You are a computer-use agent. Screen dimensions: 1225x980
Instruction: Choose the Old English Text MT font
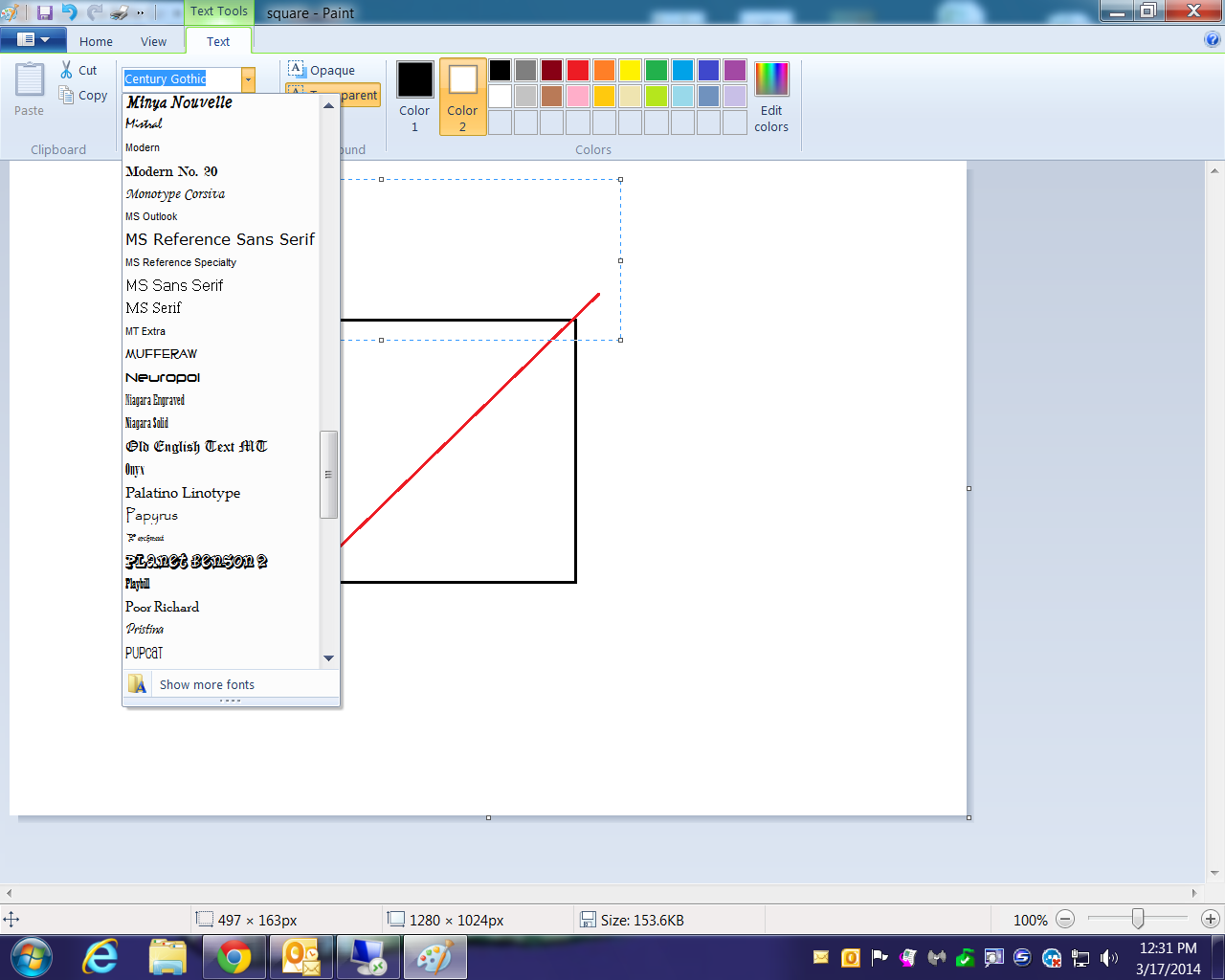[195, 446]
